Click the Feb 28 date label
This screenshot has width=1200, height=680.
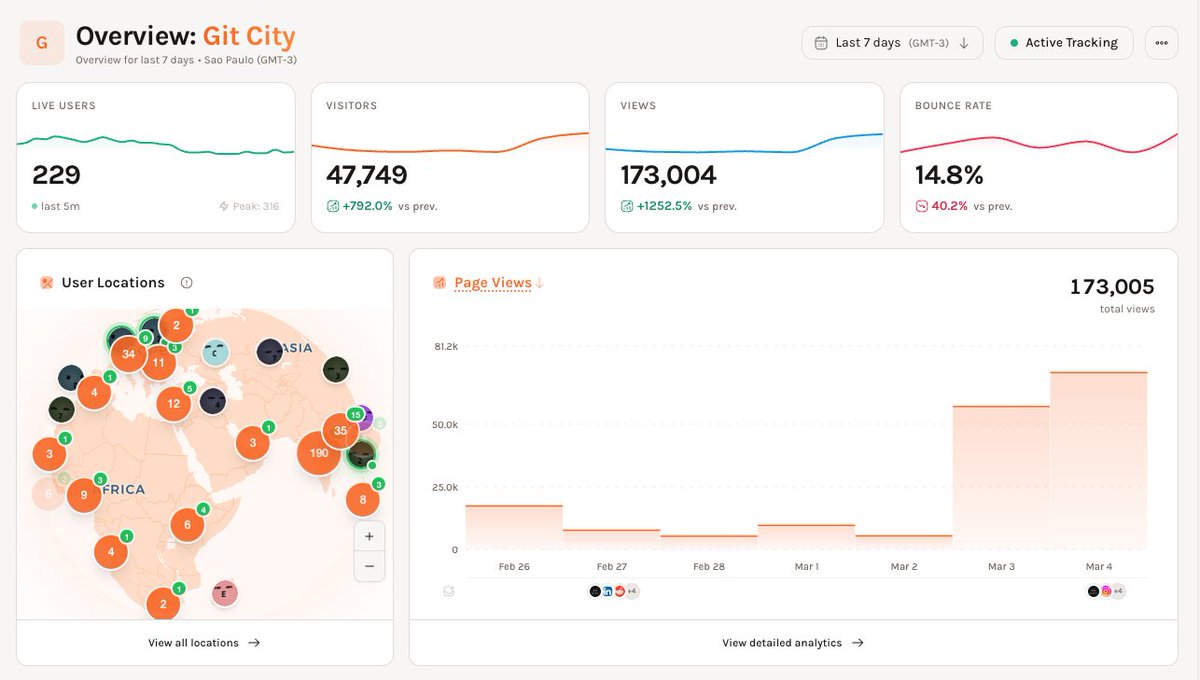click(708, 566)
